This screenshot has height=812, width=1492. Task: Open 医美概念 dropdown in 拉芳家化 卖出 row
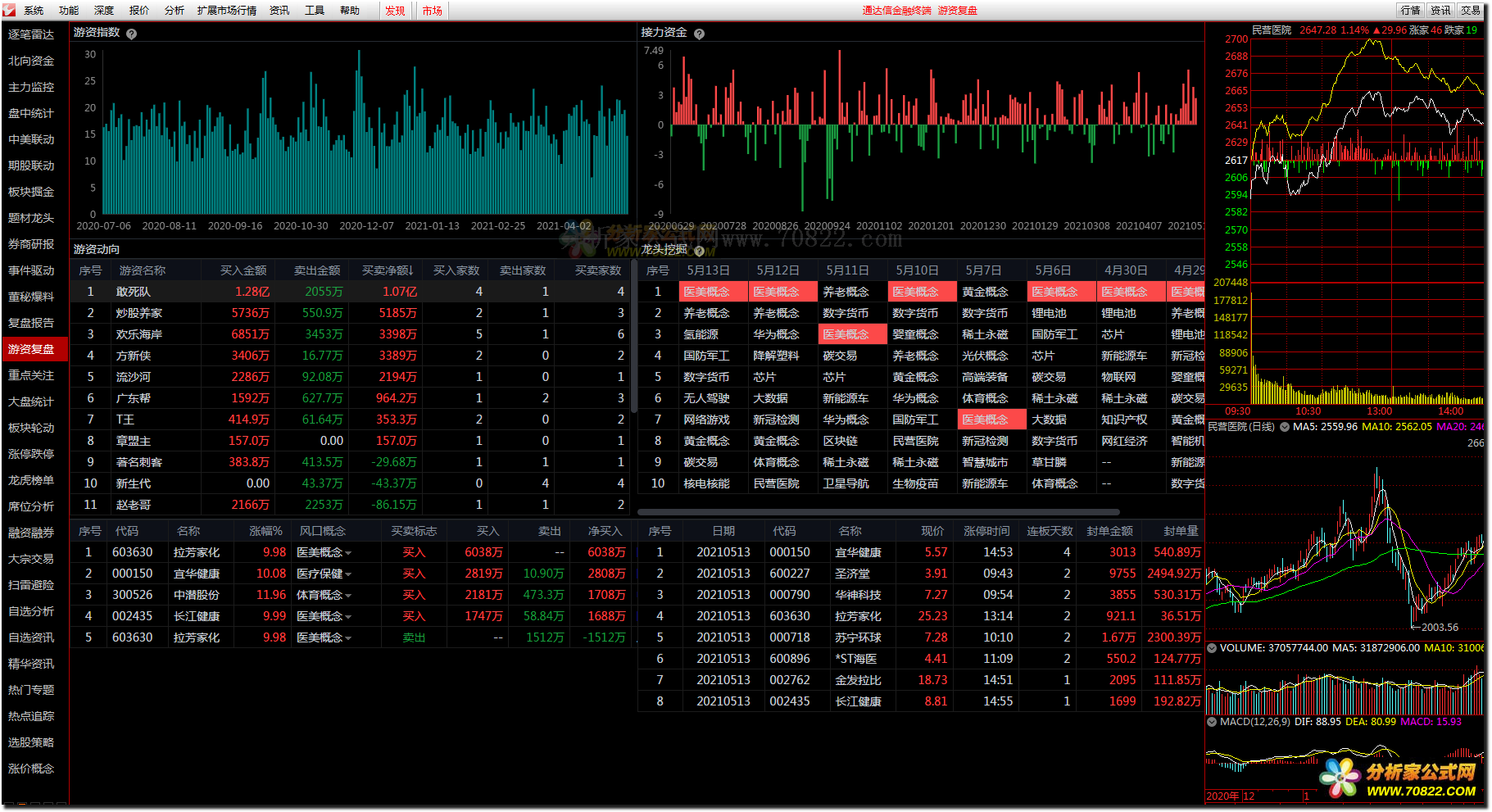(348, 638)
